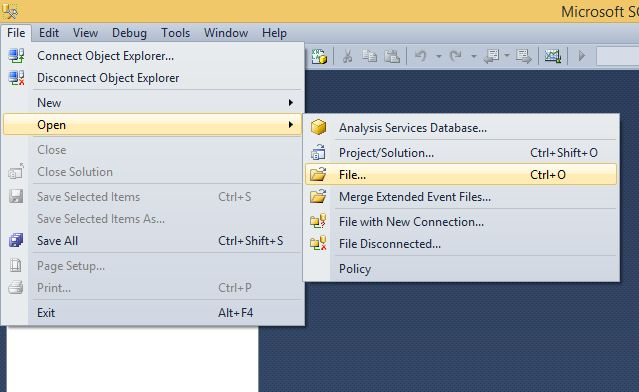This screenshot has width=639, height=392.
Task: Open the Window menu
Action: click(226, 33)
